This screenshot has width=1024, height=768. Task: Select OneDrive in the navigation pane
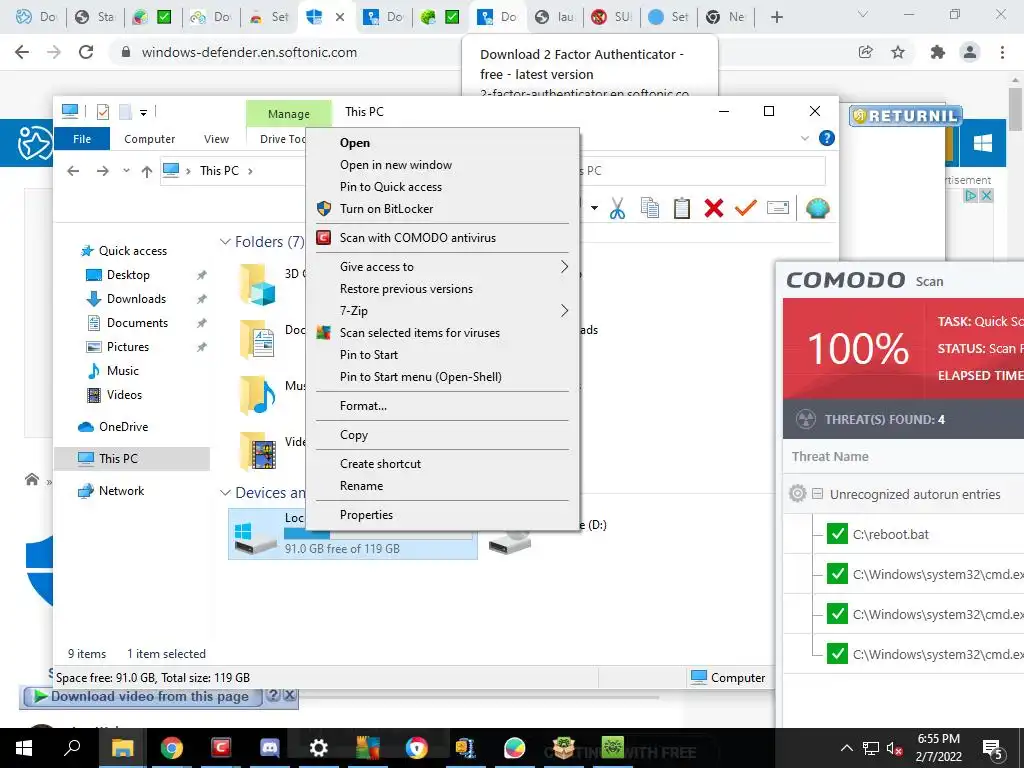coord(123,426)
